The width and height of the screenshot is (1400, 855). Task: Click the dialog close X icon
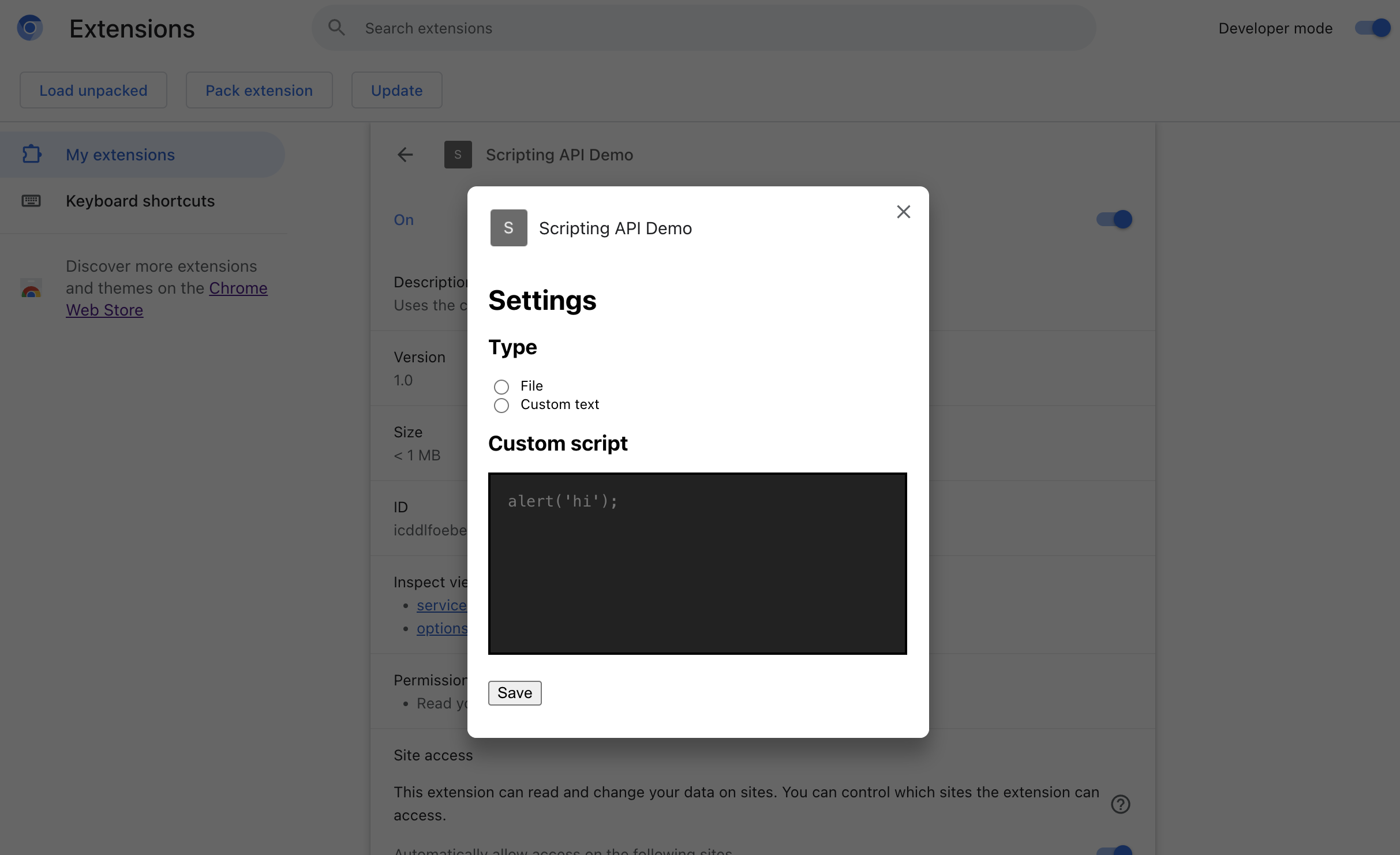(902, 211)
